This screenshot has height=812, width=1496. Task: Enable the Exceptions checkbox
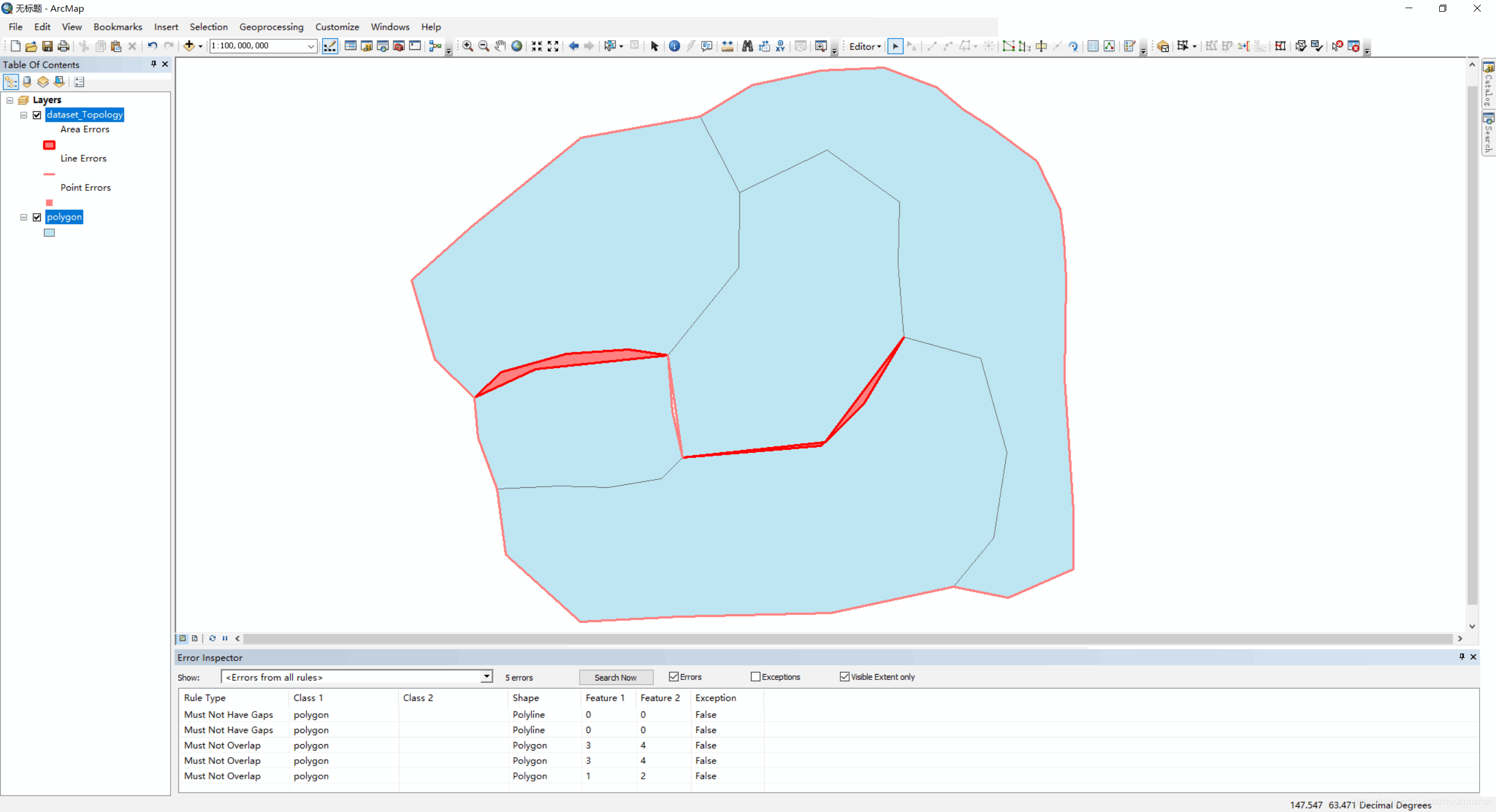click(755, 676)
